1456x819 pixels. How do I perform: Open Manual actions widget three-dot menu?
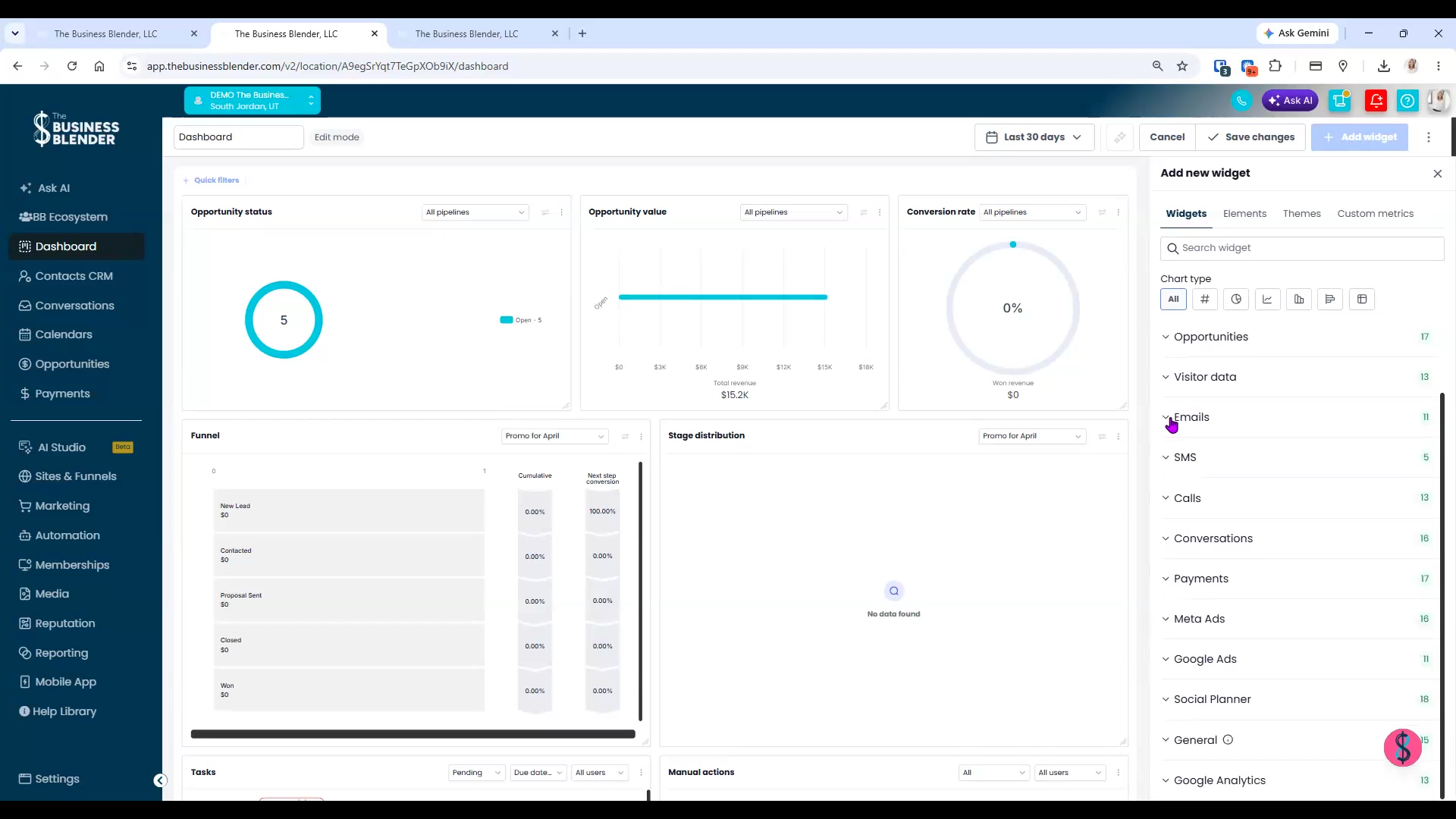click(x=1119, y=773)
